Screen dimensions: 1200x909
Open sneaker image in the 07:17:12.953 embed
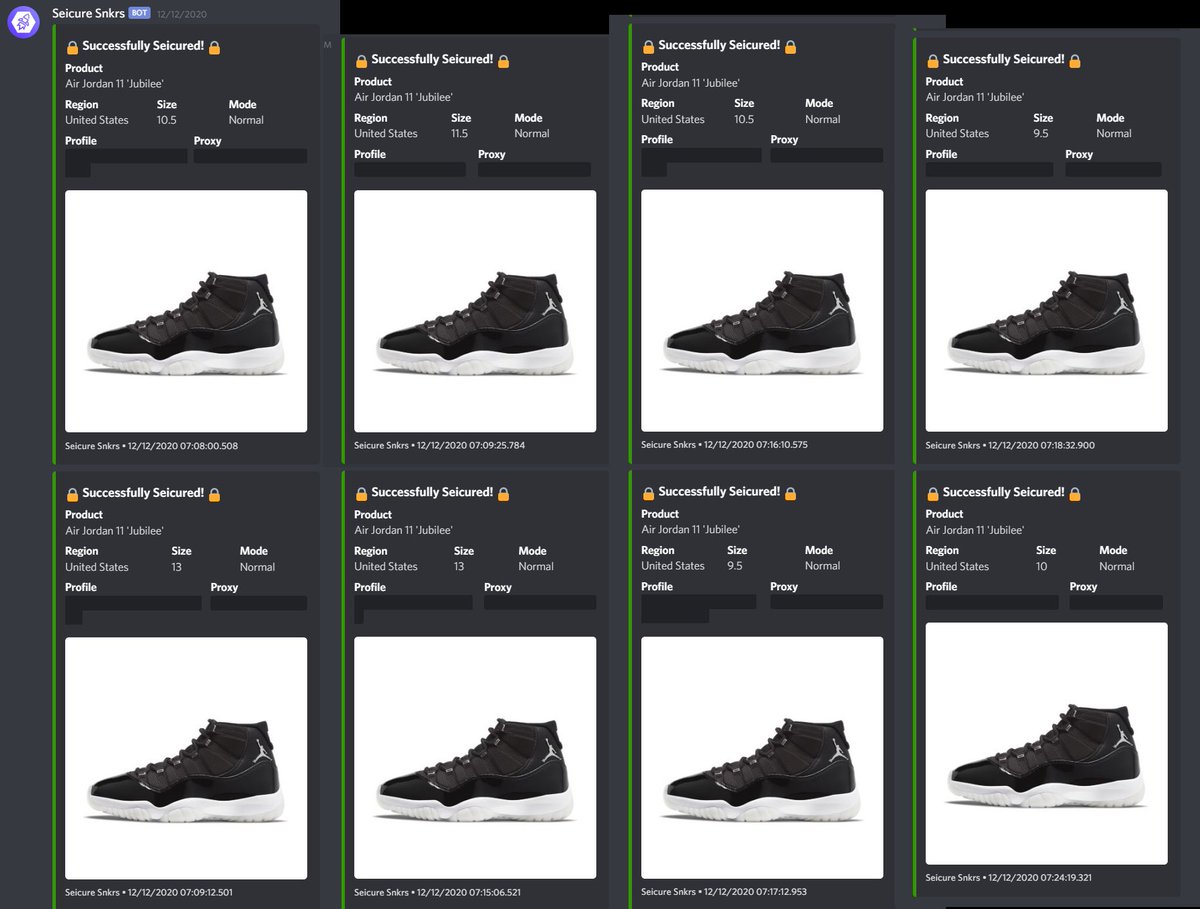762,758
